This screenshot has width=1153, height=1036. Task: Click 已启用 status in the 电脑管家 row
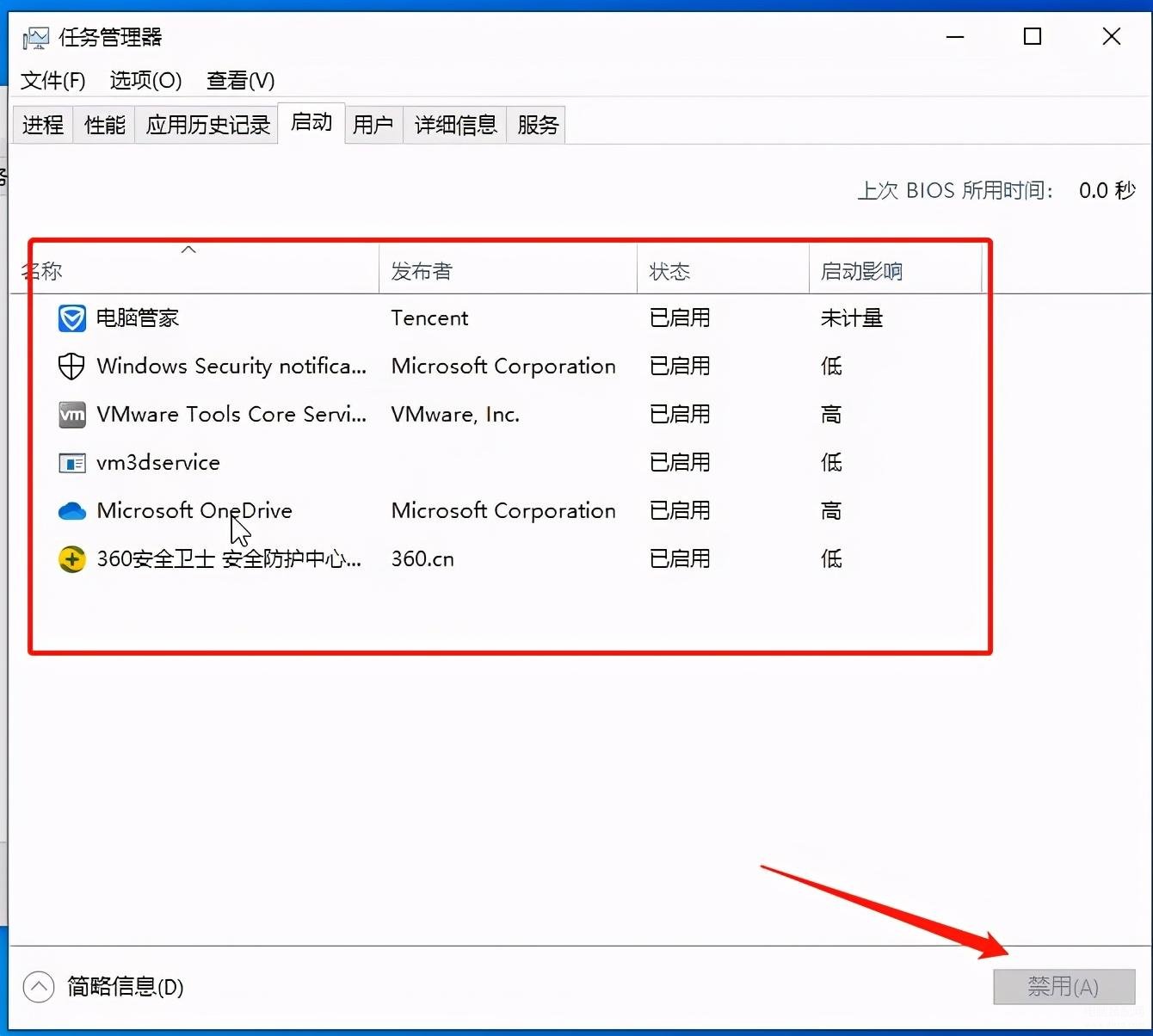[680, 318]
